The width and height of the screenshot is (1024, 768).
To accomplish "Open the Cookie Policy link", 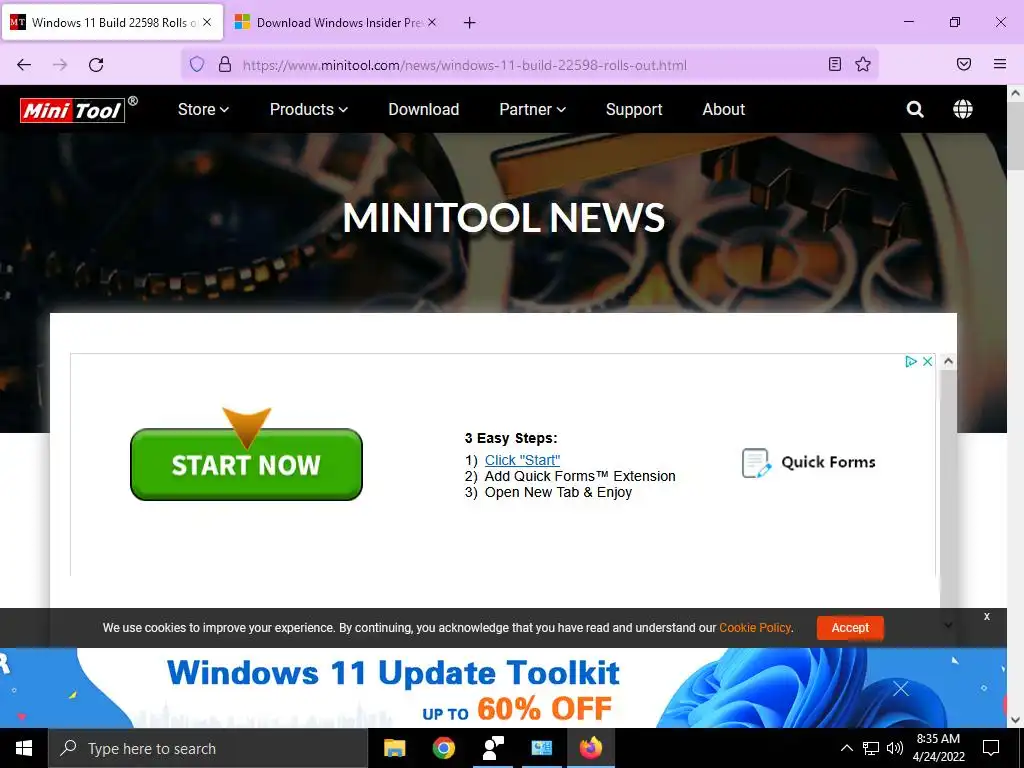I will point(755,628).
